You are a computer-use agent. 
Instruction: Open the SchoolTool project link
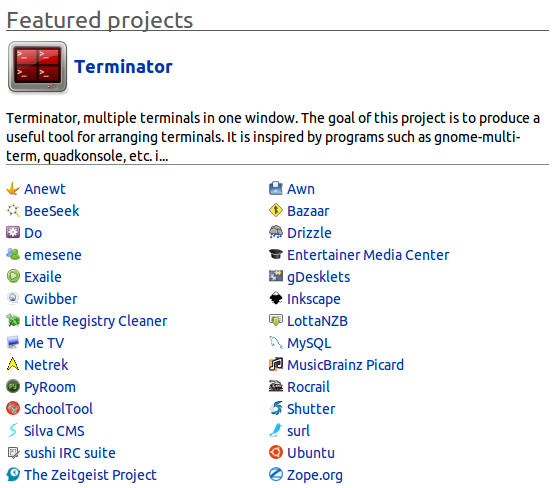coord(58,409)
